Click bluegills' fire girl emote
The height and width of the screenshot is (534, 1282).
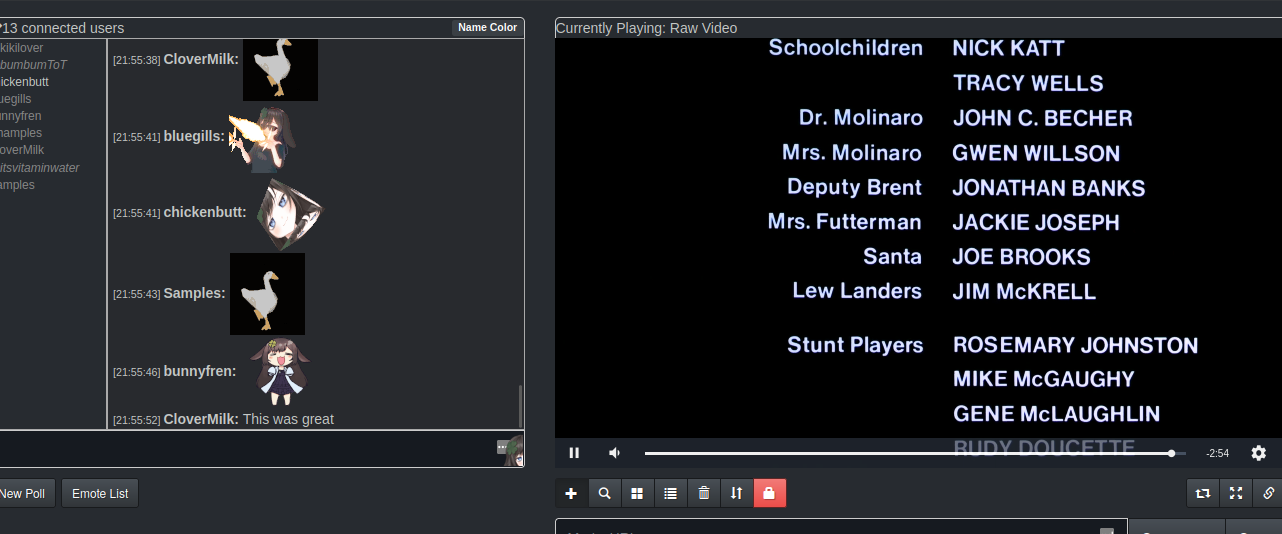coord(262,140)
